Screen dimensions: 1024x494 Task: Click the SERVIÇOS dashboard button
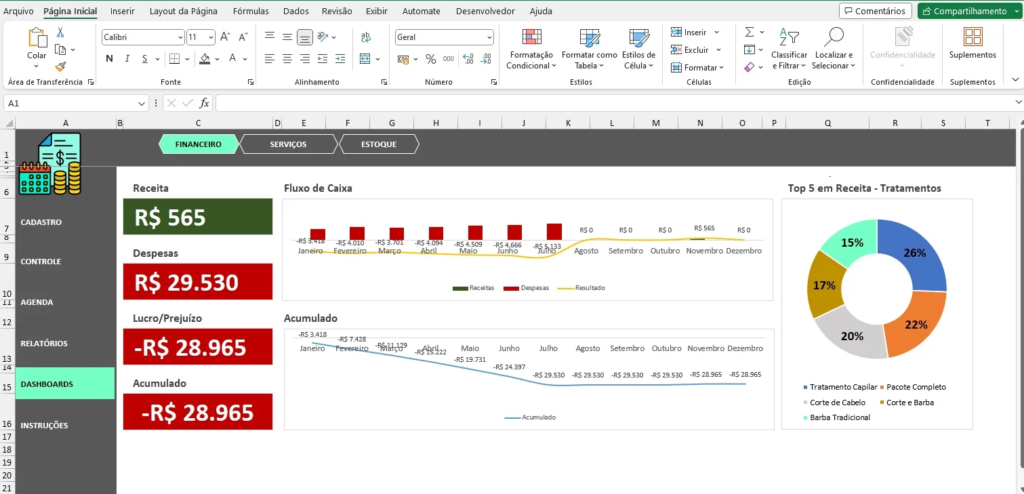tap(289, 144)
